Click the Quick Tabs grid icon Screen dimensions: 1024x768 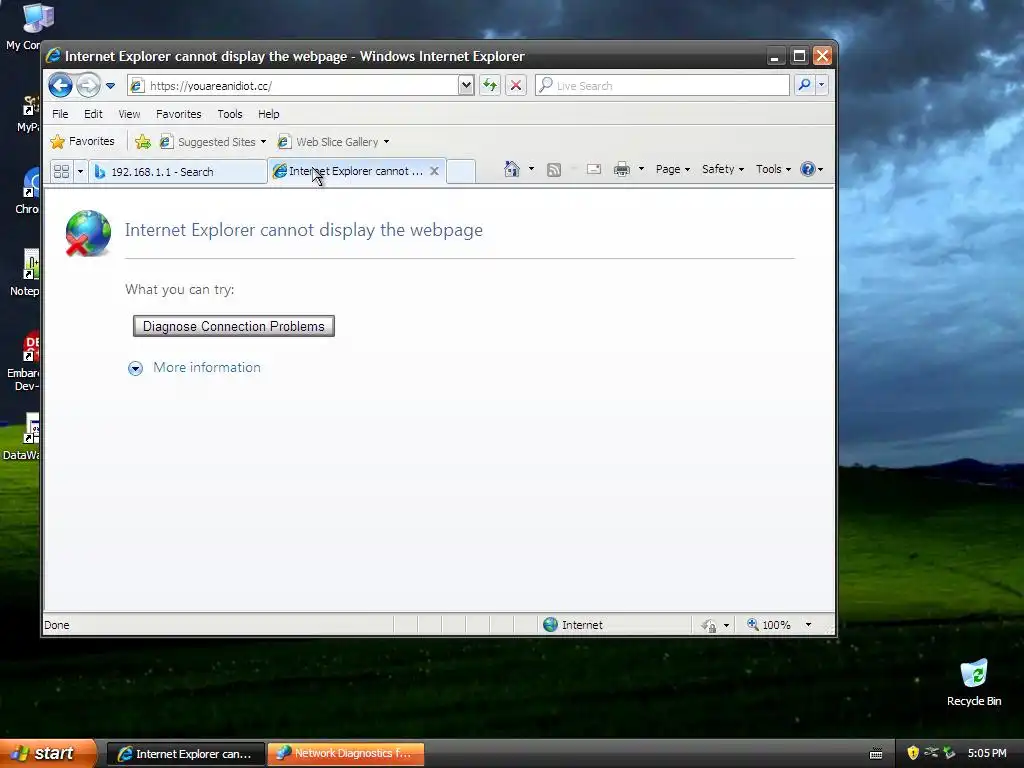[x=61, y=172]
